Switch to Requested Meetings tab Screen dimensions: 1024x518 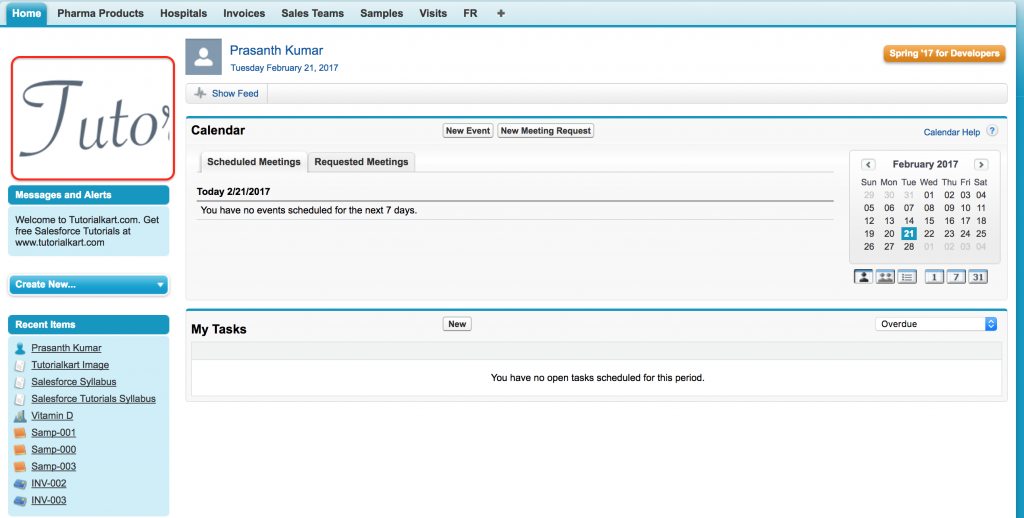pos(361,162)
